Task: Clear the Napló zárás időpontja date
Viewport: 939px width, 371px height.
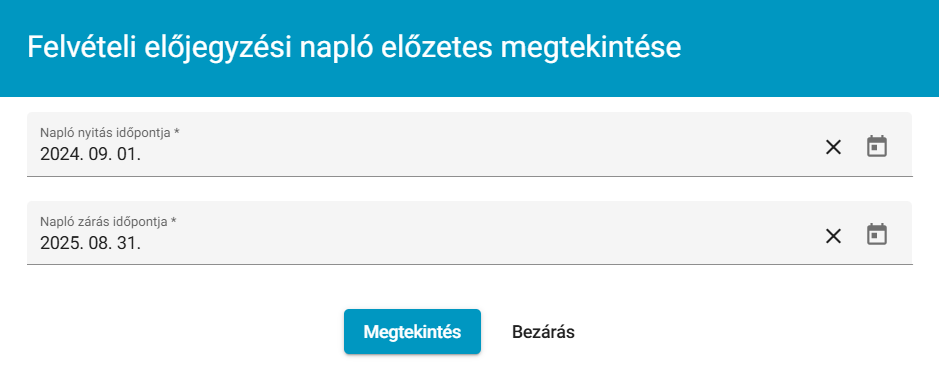Action: [833, 236]
